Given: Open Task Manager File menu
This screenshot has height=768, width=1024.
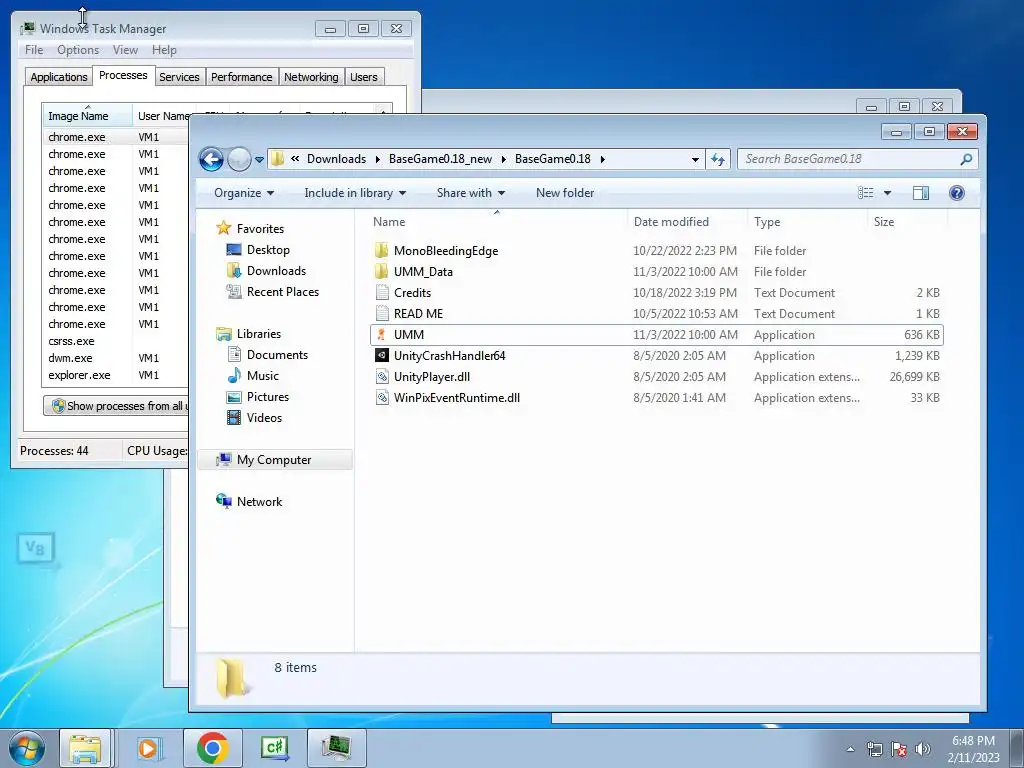Looking at the screenshot, I should click(x=34, y=50).
